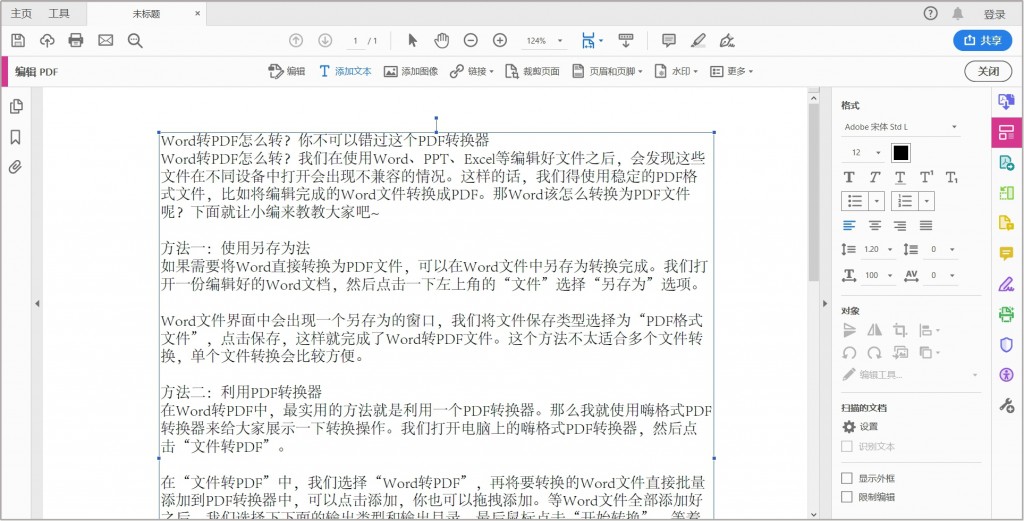This screenshot has width=1024, height=521.
Task: Open the help question mark
Action: click(x=931, y=13)
